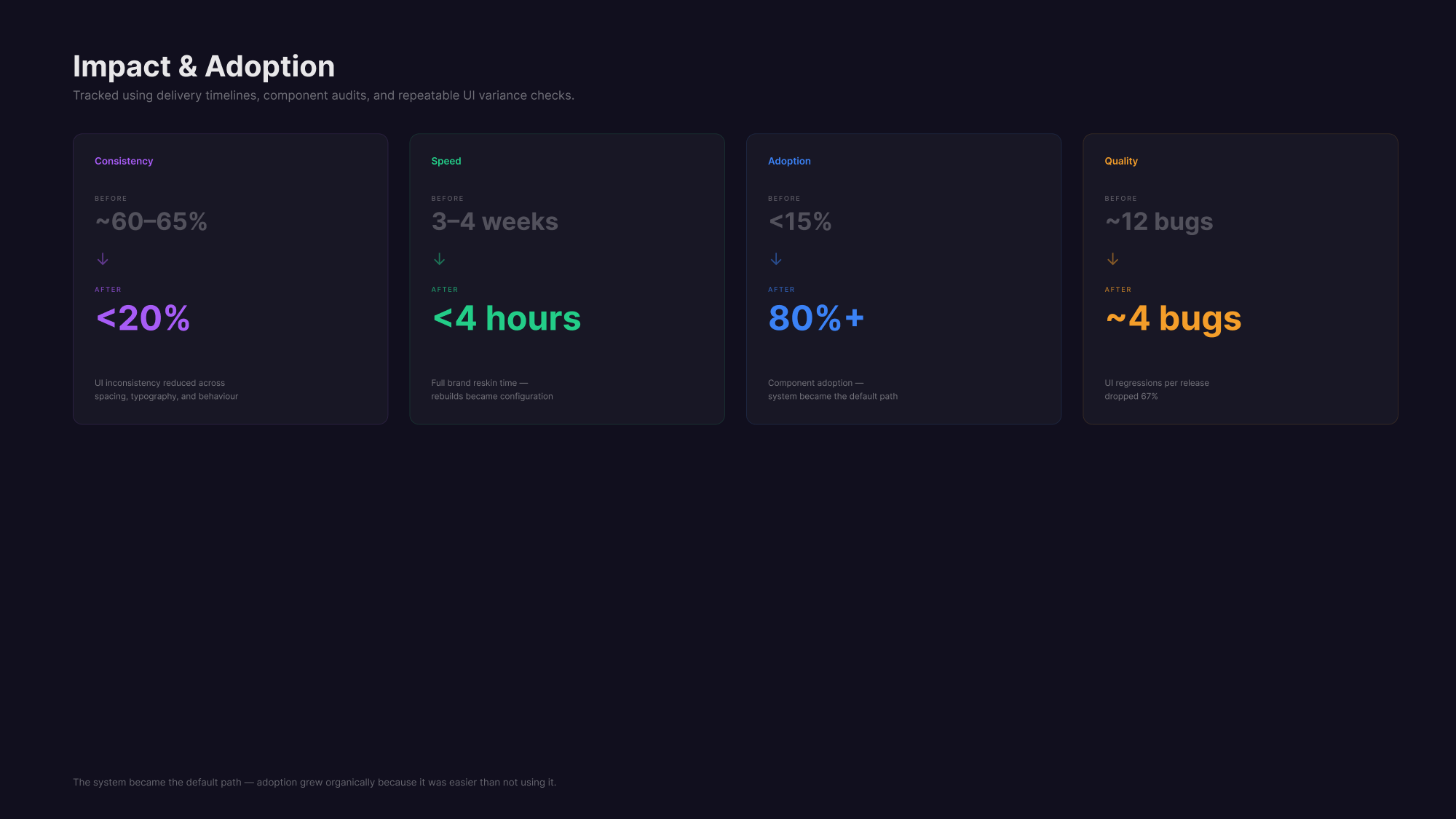Image resolution: width=1456 pixels, height=819 pixels.
Task: Click the AFTER label in Adoption card
Action: pos(781,290)
